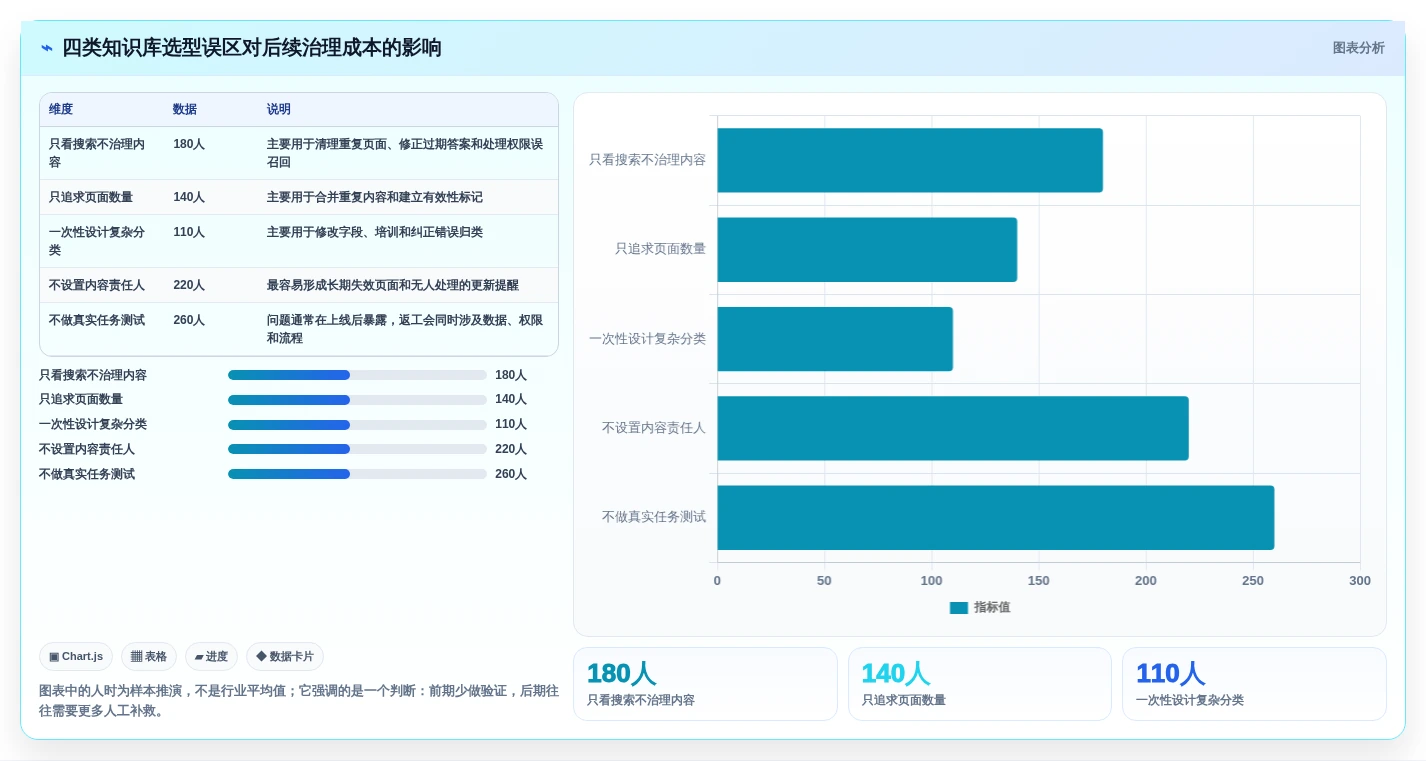Viewport: 1426px width, 761px height.
Task: Click x-axis tick label 150
Action: pos(1038,581)
